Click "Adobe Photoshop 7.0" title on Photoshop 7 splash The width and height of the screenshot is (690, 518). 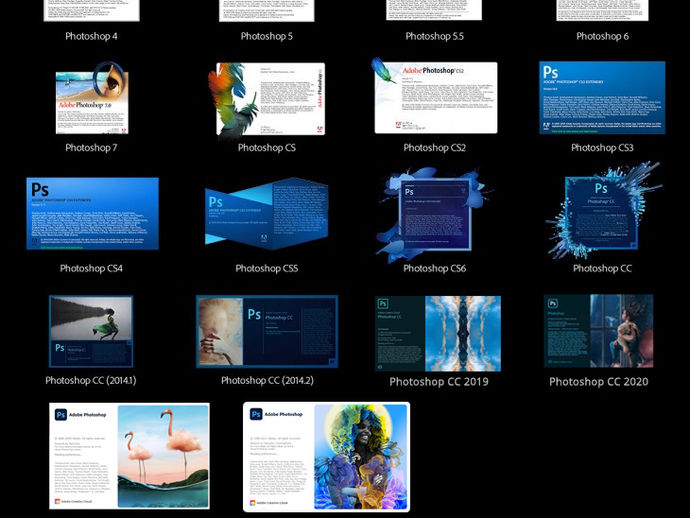point(85,105)
